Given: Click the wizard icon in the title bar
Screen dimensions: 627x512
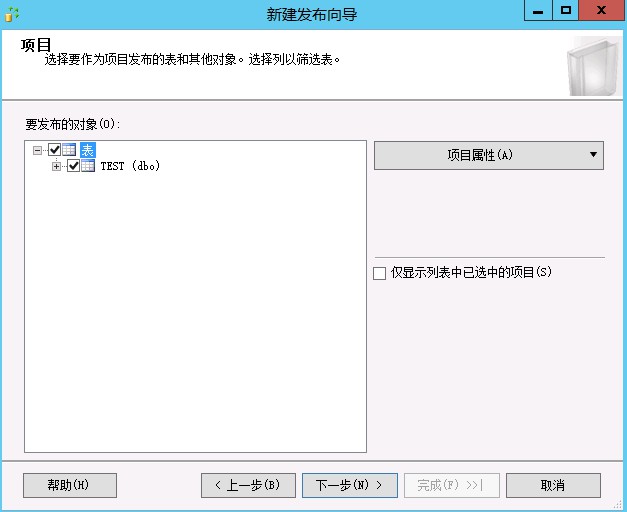Looking at the screenshot, I should [12, 14].
